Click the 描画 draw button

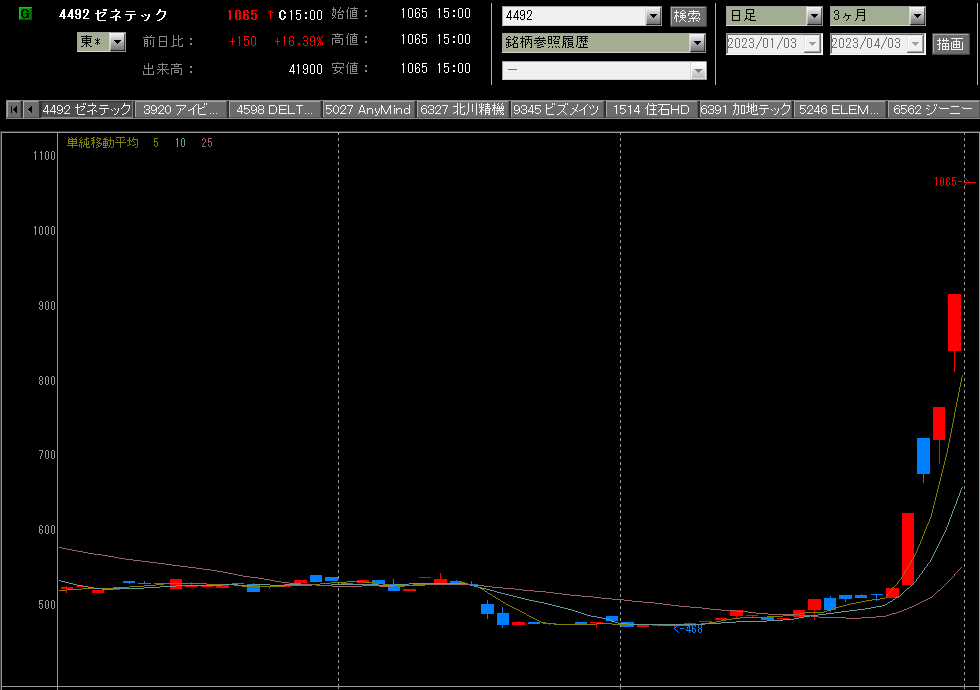(x=951, y=44)
